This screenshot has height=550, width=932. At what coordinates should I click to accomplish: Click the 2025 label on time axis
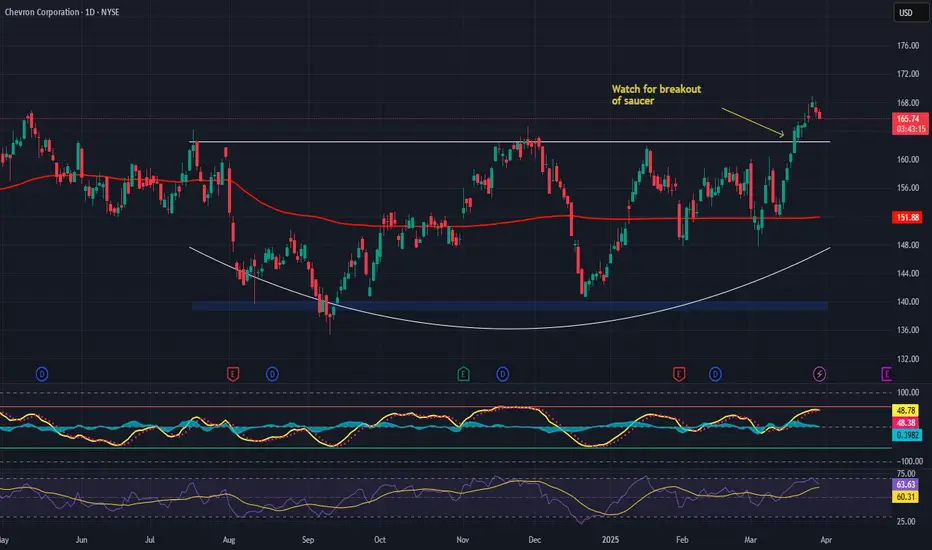(610, 540)
